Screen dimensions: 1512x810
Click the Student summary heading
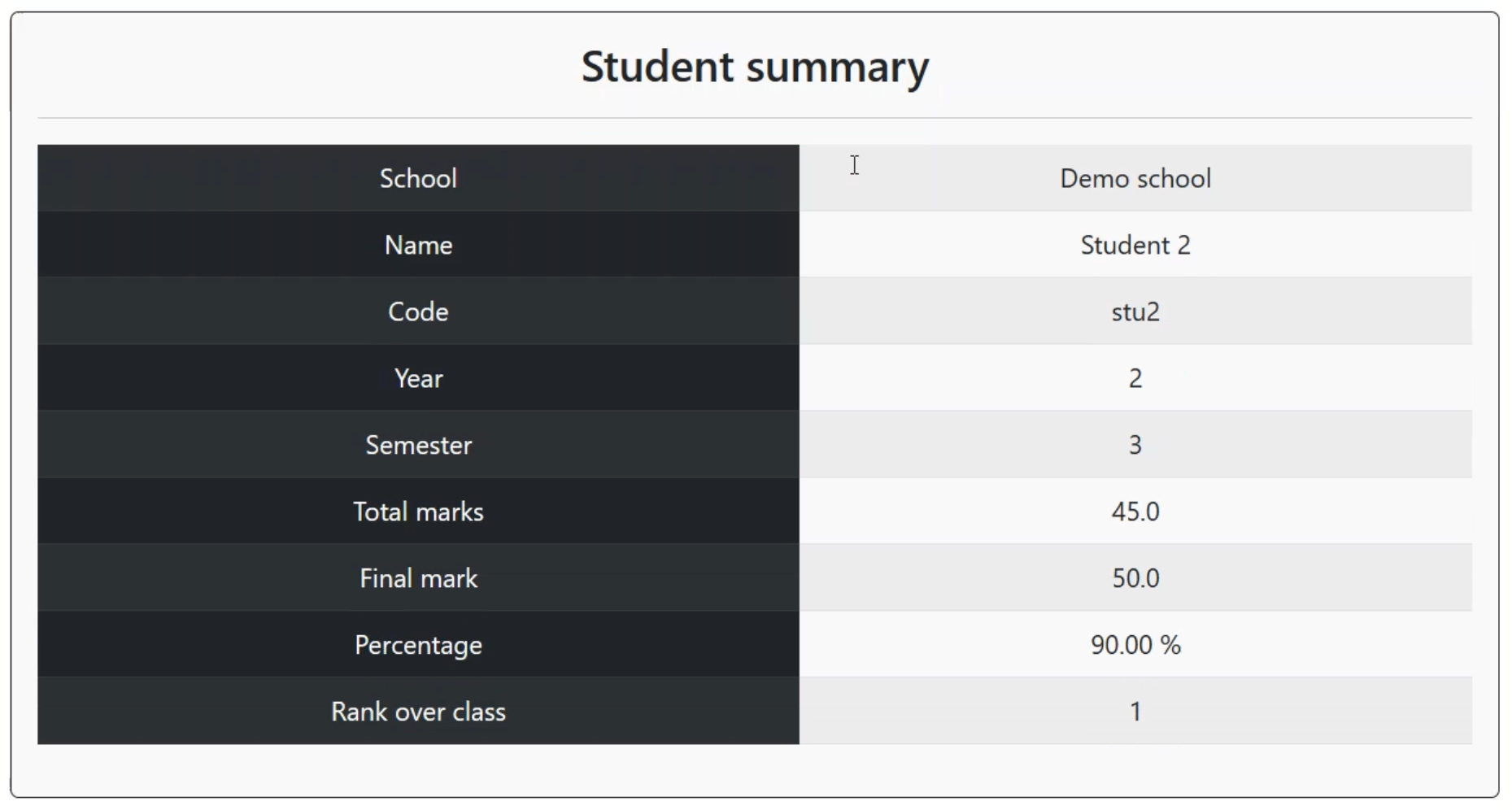pos(755,67)
